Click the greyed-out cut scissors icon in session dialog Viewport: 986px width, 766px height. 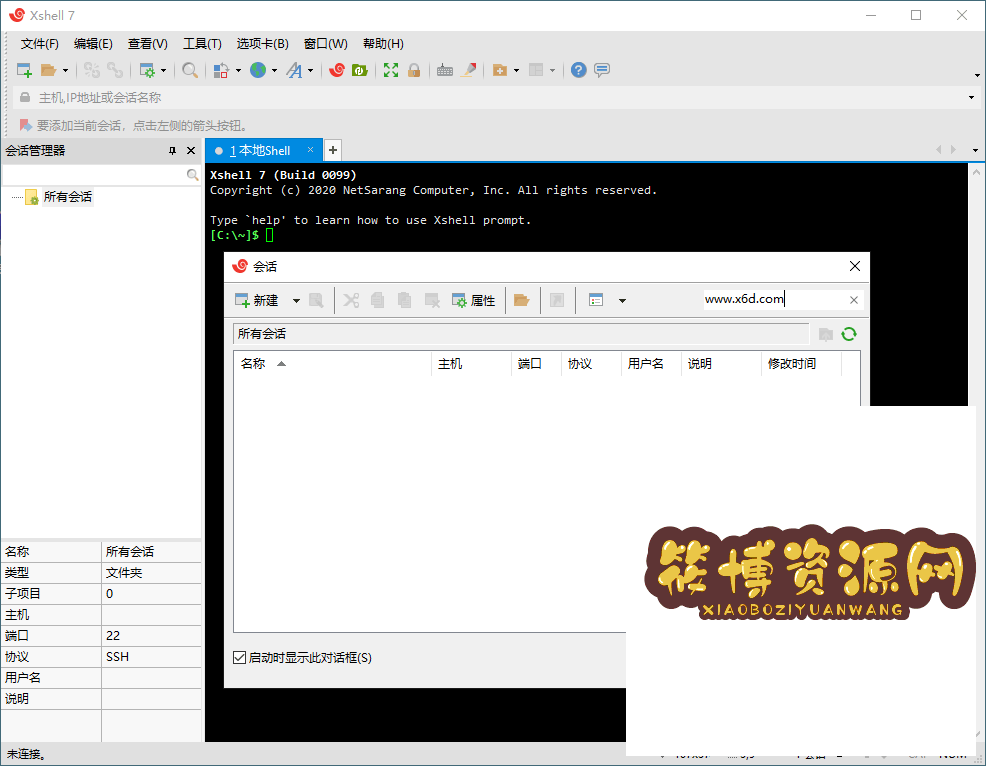351,300
